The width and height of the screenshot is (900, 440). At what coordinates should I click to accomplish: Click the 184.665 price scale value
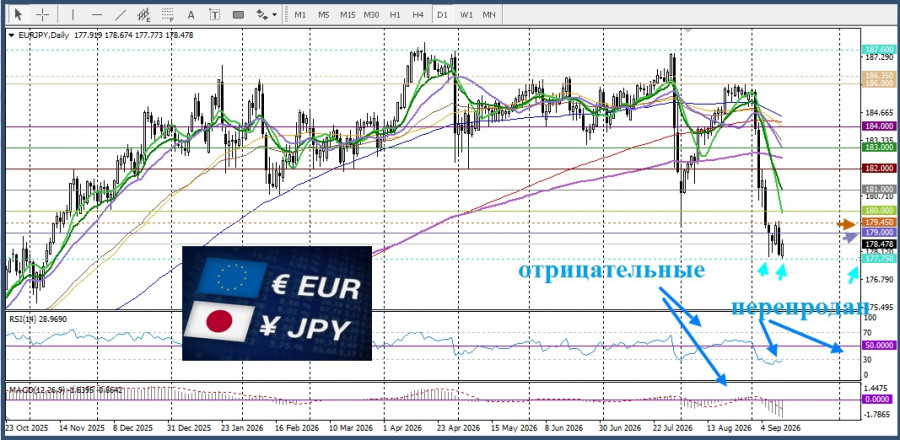click(878, 112)
